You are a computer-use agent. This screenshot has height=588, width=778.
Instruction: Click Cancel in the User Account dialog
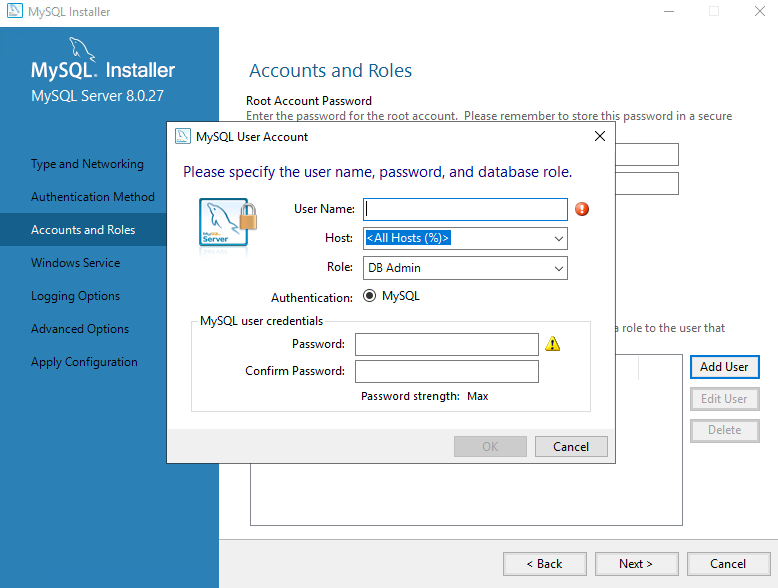(571, 447)
